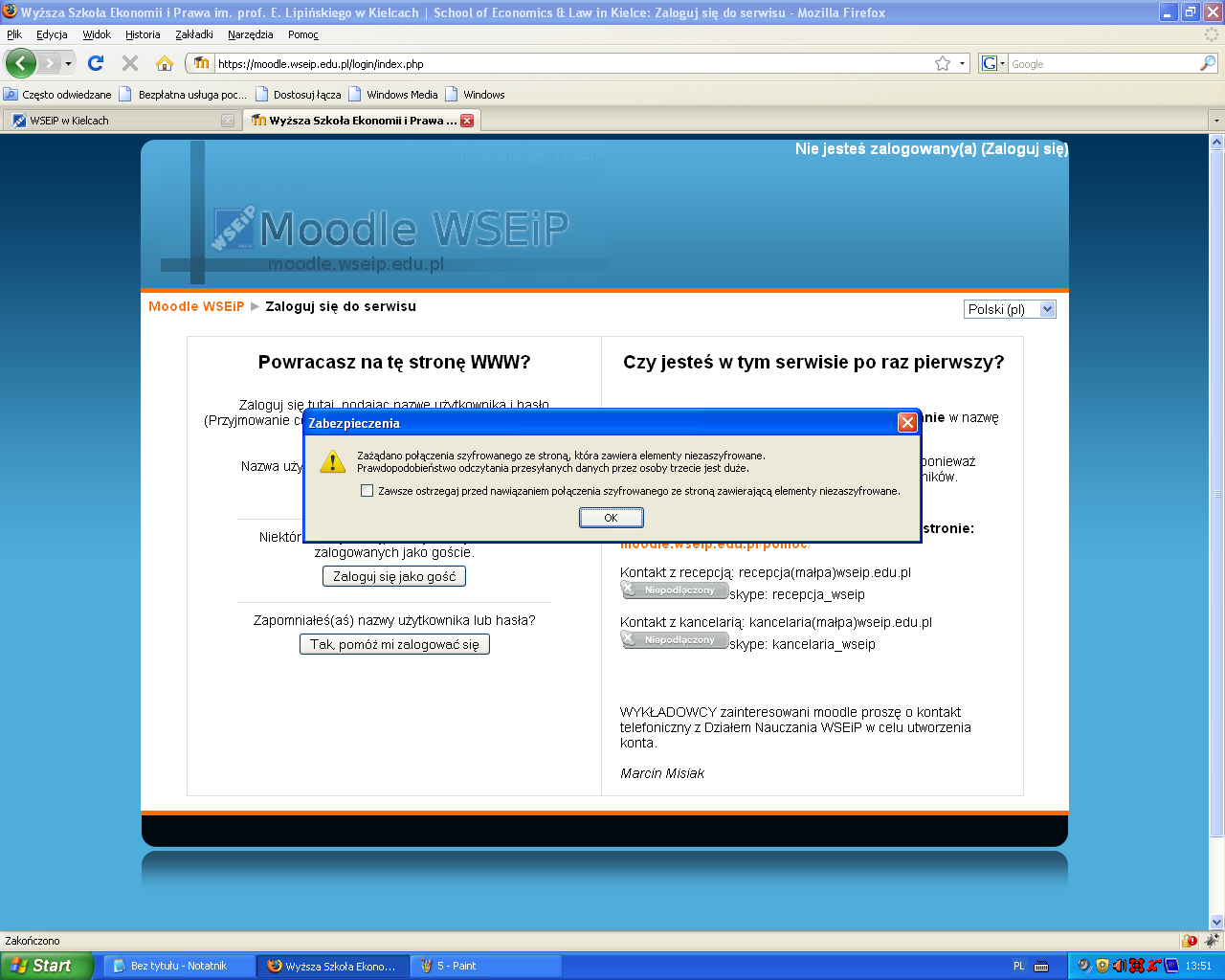Close the WSEiP w Kielcach tab
This screenshot has height=980, width=1225.
(x=227, y=121)
